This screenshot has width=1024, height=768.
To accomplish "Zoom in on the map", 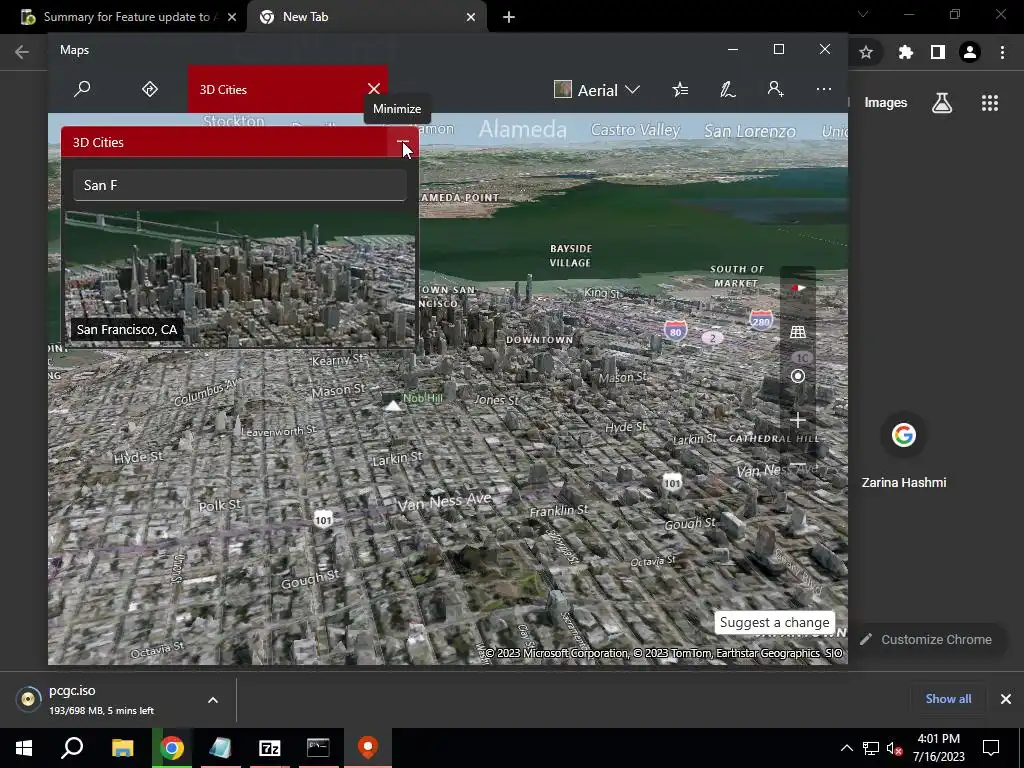I will [x=798, y=421].
